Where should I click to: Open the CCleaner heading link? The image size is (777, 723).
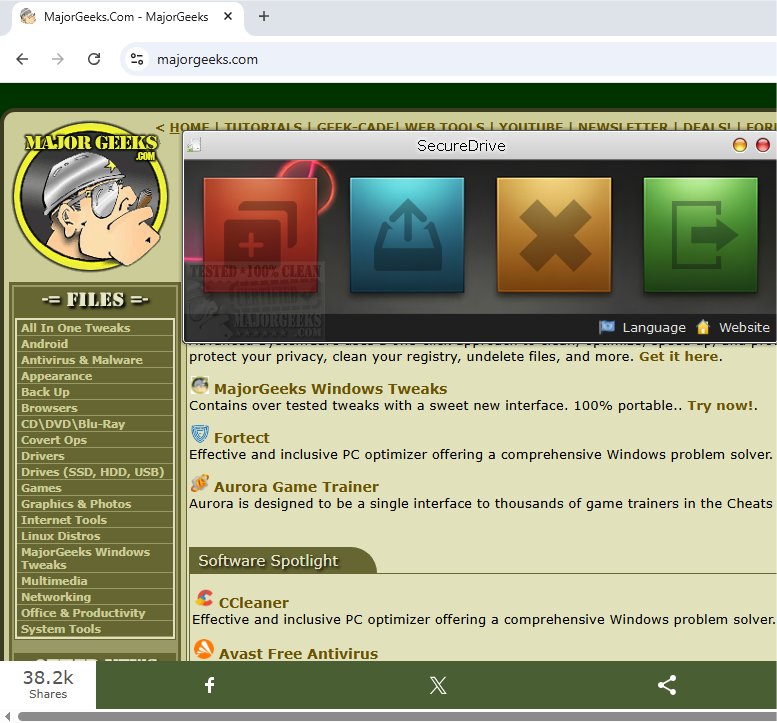point(254,603)
